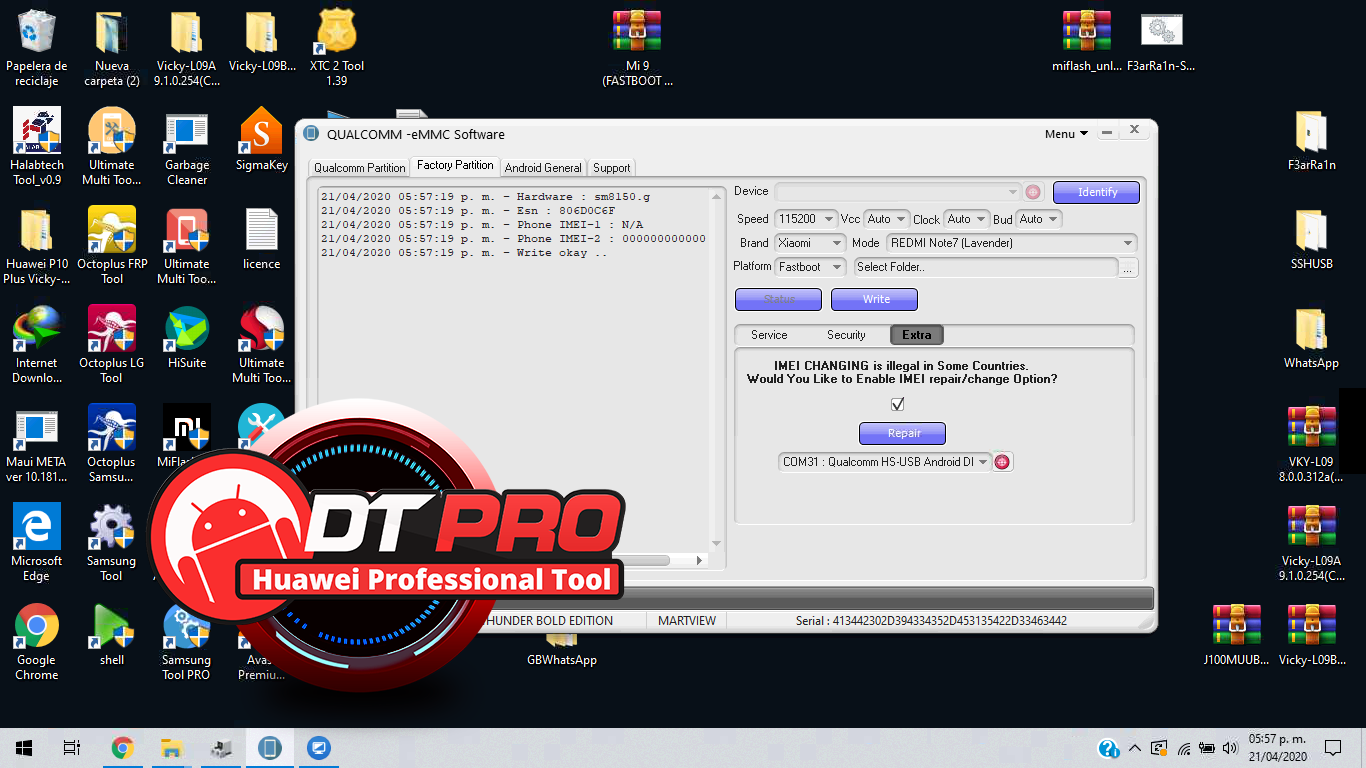Select the WhatsApp folder on desktop
This screenshot has width=1366, height=768.
coord(1312,338)
